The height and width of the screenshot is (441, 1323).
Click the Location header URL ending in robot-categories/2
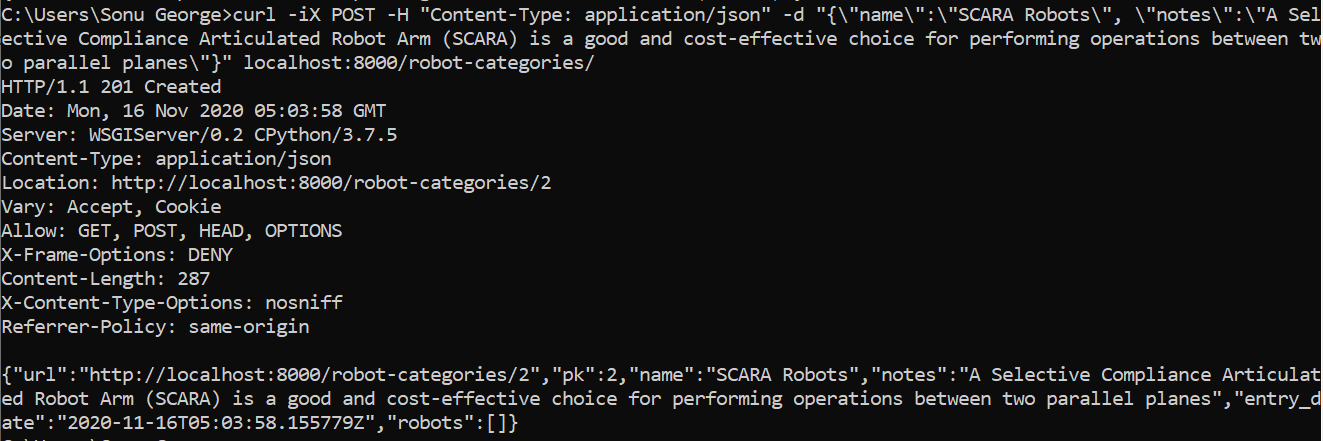pos(330,183)
